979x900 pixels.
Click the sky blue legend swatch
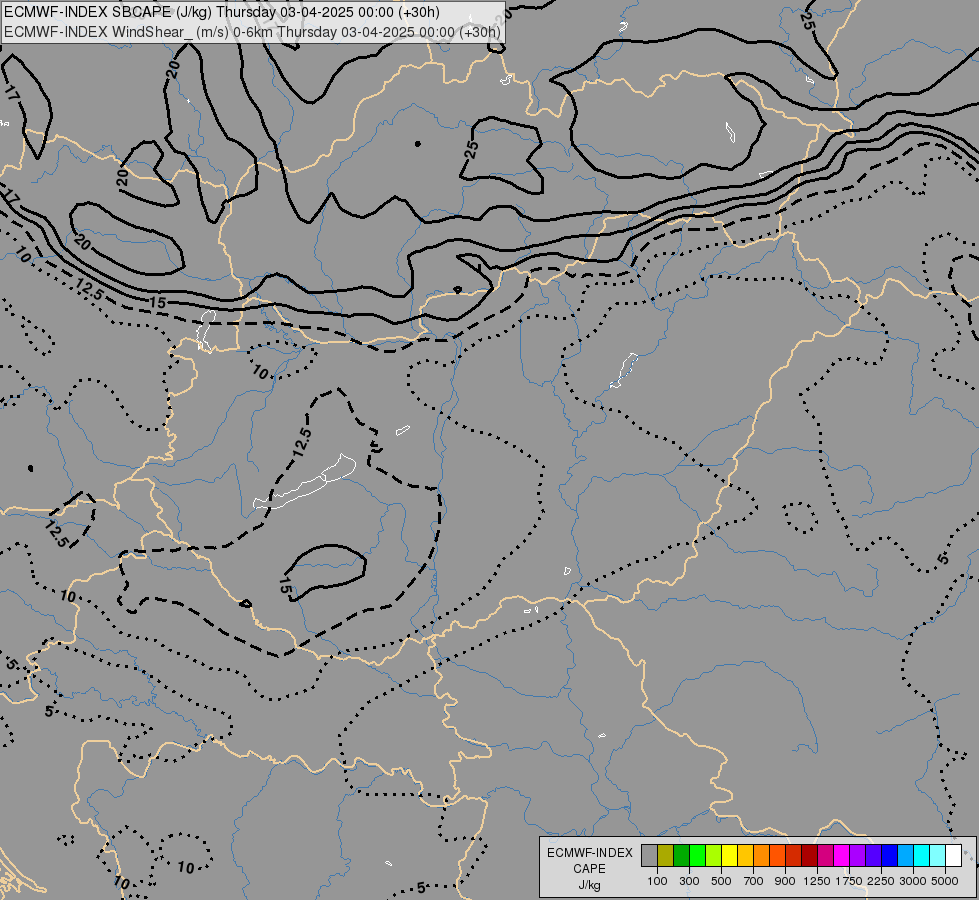pos(905,855)
